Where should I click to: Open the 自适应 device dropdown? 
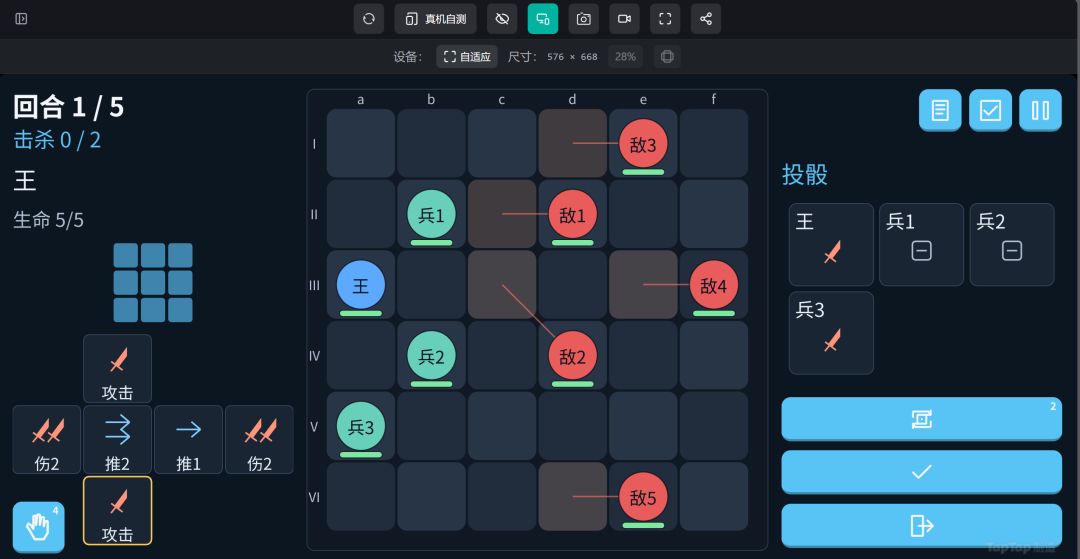(x=467, y=56)
